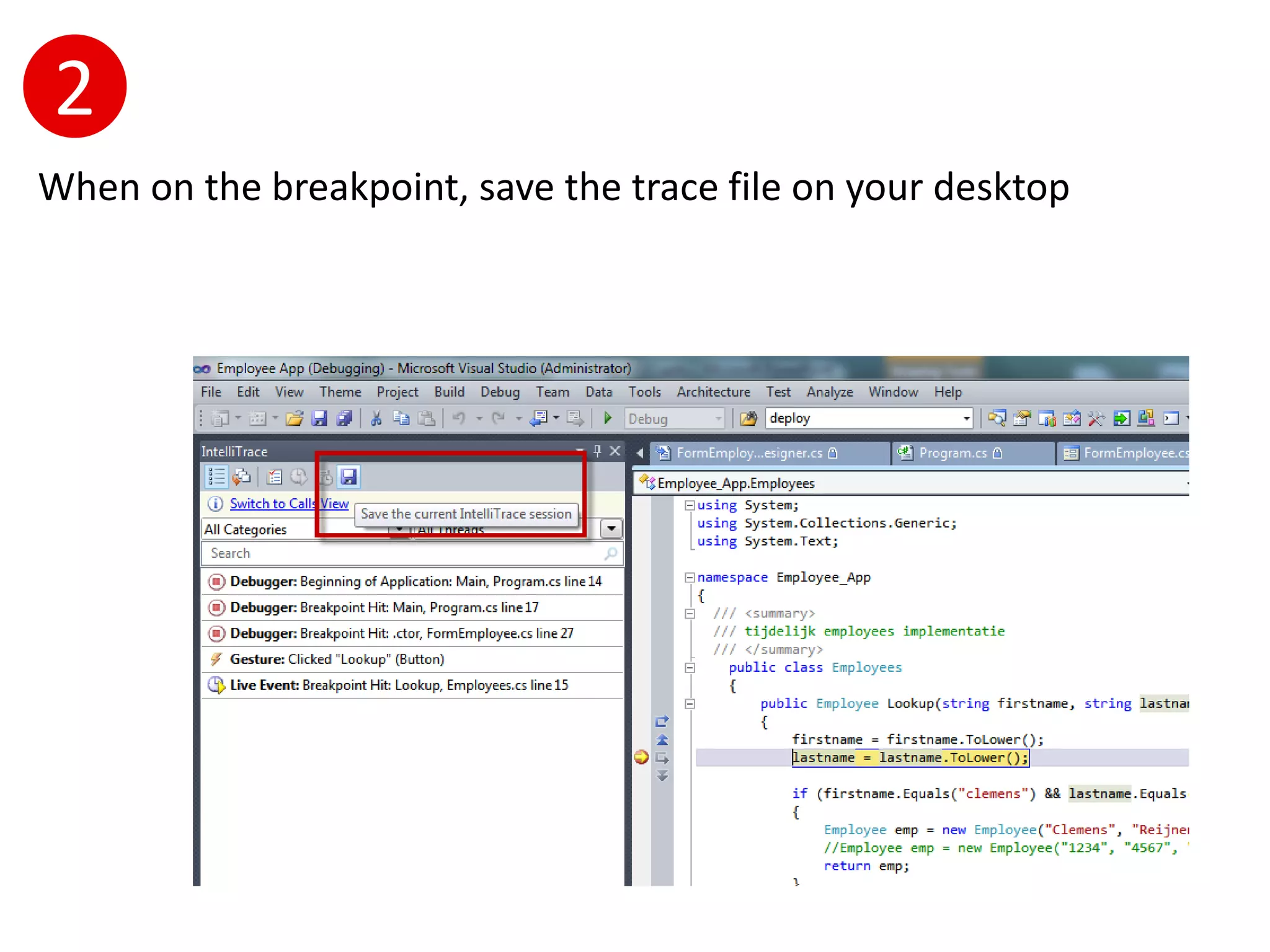The width and height of the screenshot is (1270, 952).
Task: Click the New Project toolbar icon
Action: coord(220,419)
